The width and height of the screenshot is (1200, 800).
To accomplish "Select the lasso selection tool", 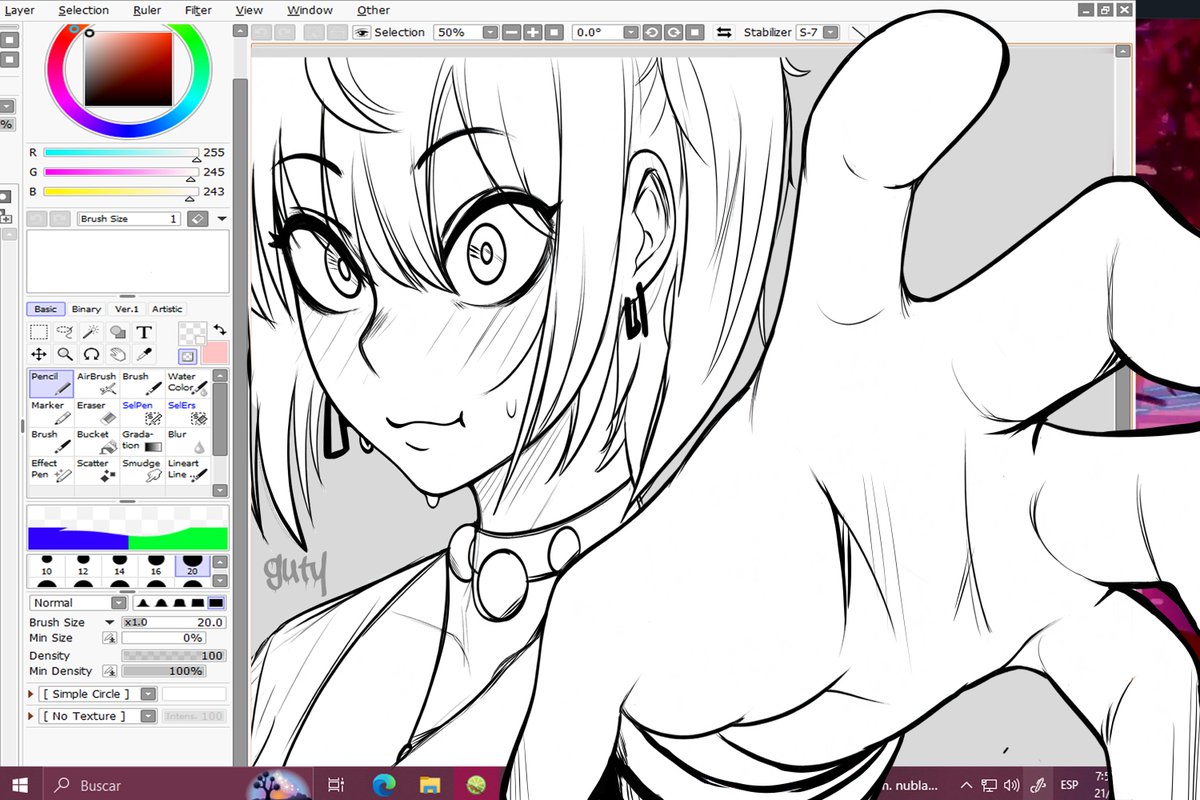I will tap(65, 332).
